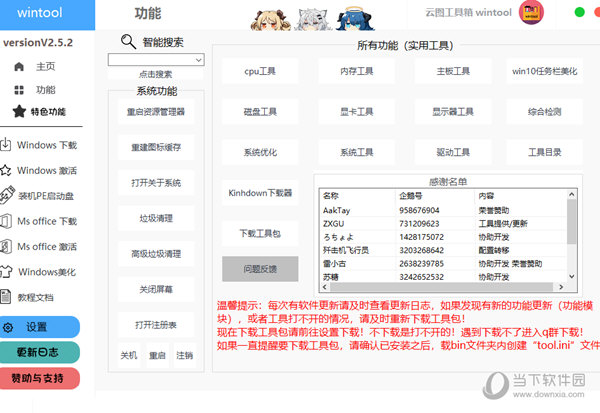Viewport: 600px width, 413px height.
Task: Open 驱动工具
Action: click(x=453, y=152)
